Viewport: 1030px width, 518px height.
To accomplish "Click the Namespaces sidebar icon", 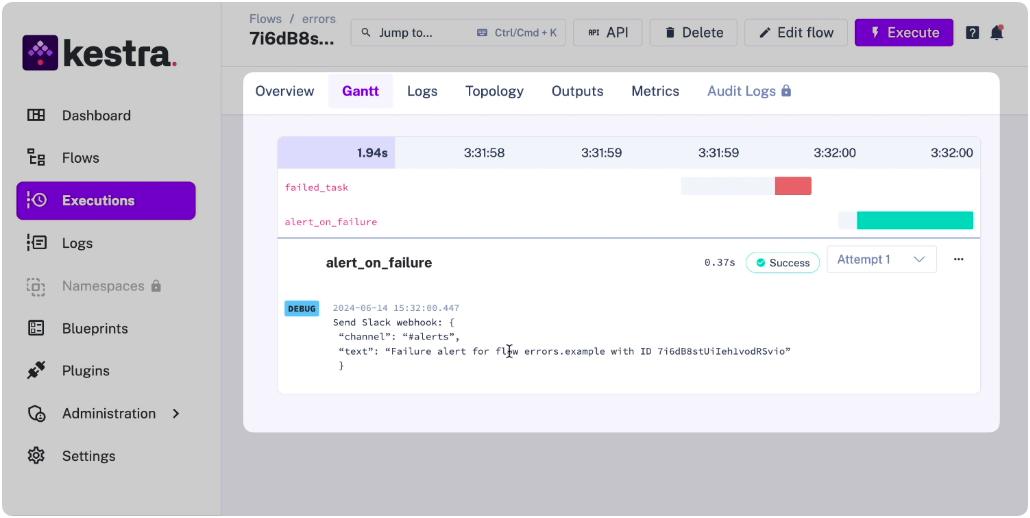I will pos(35,286).
